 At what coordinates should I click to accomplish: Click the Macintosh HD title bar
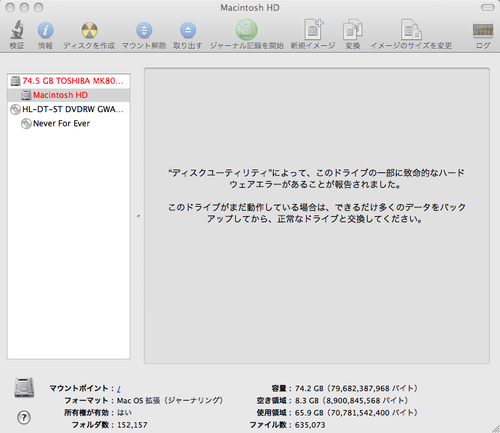(250, 8)
